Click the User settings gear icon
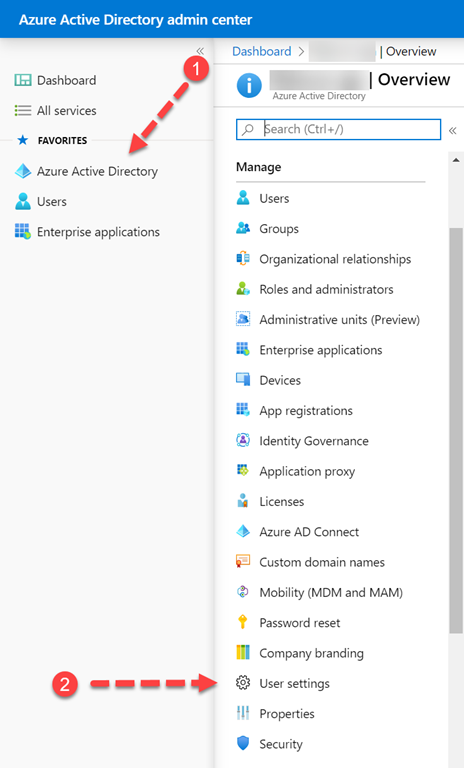 point(243,683)
